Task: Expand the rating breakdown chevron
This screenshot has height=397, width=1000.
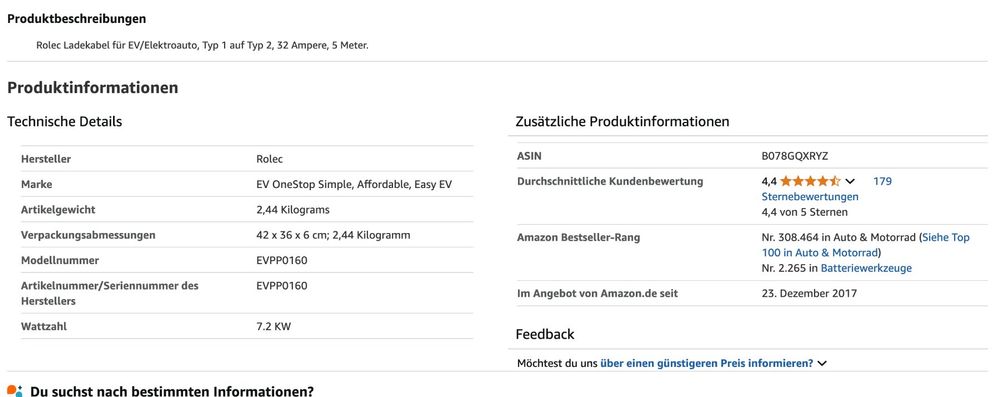Action: tap(850, 182)
